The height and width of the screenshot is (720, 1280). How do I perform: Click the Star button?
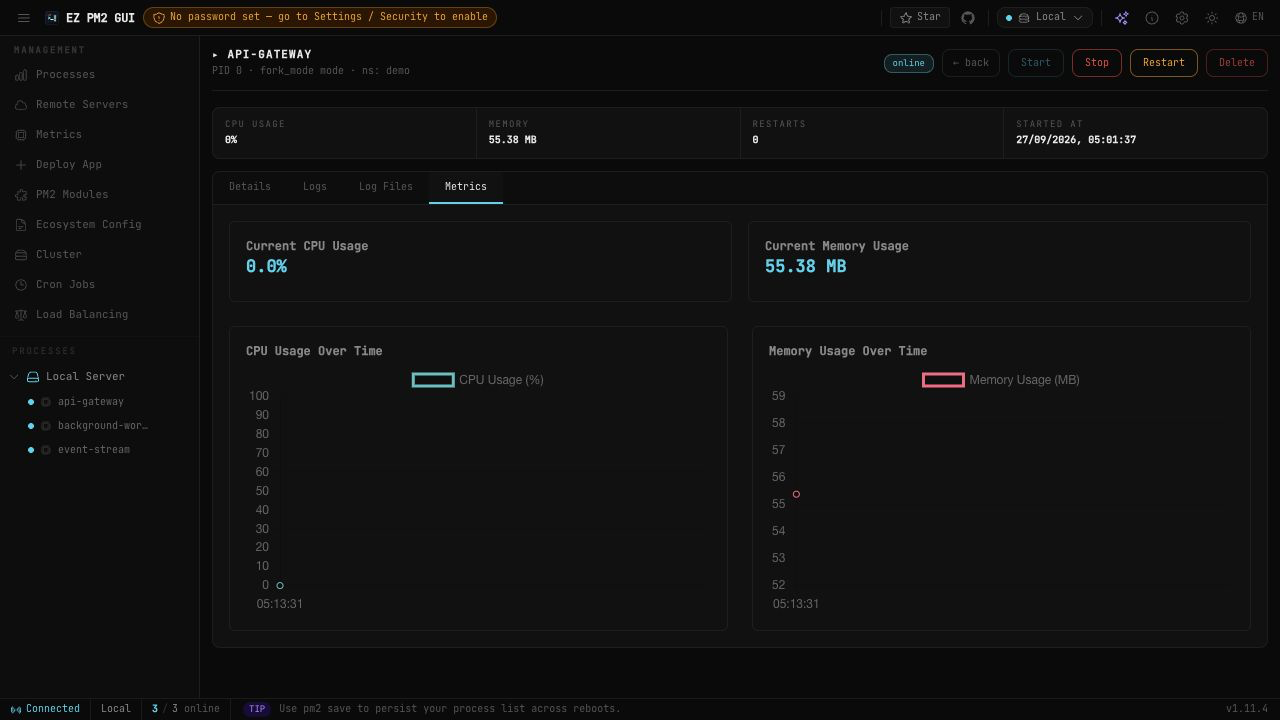pyautogui.click(x=920, y=17)
